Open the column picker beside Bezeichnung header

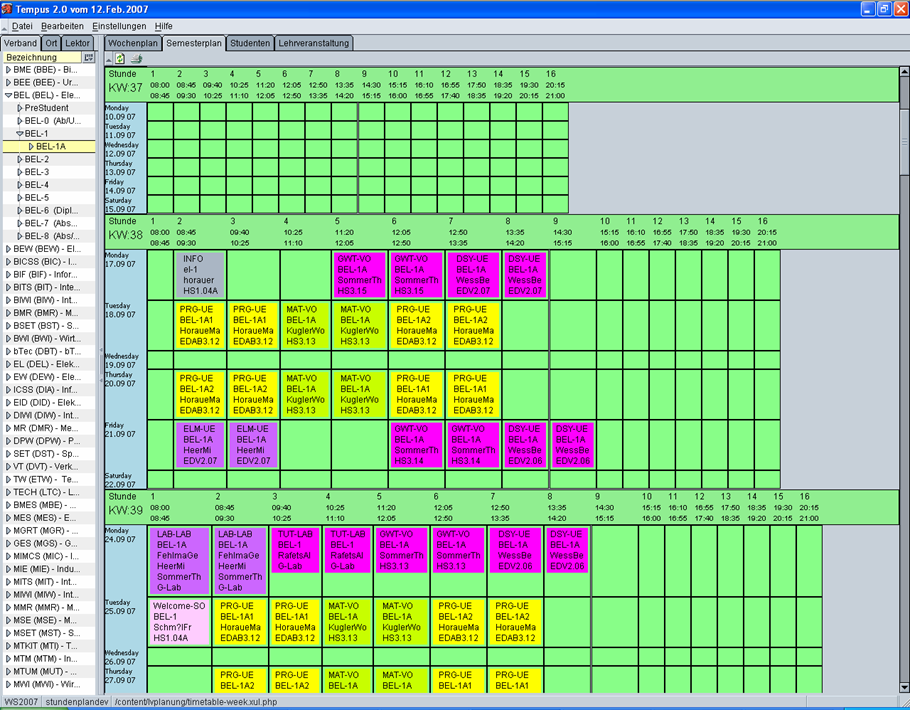[89, 58]
